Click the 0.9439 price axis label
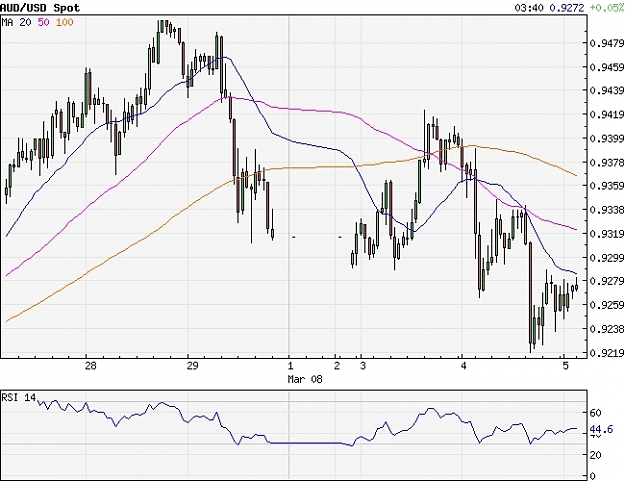Image resolution: width=625 pixels, height=481 pixels. 606,90
